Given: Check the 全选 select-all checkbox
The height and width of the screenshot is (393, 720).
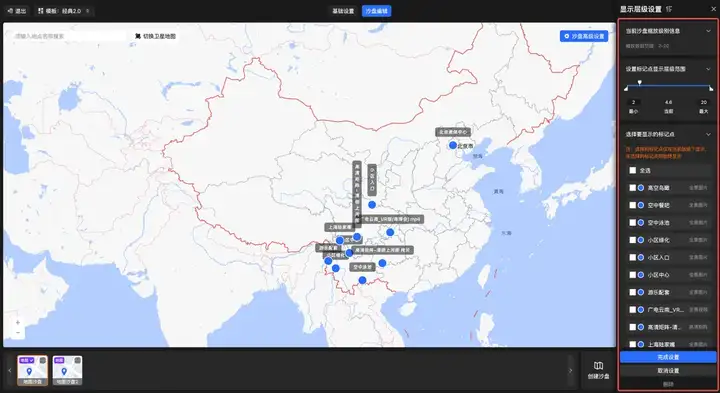Looking at the screenshot, I should (633, 170).
